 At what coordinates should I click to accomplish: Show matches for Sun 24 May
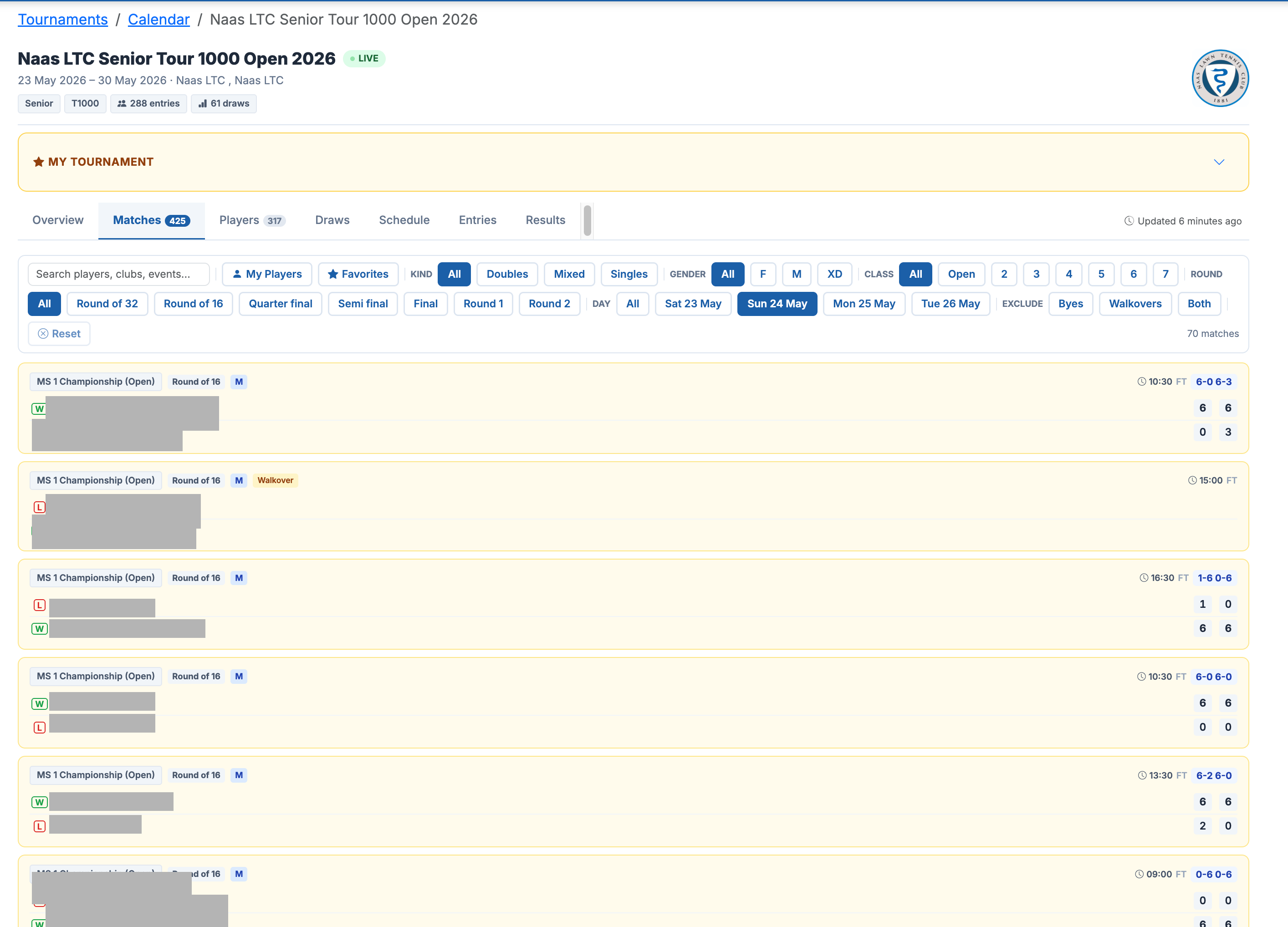[x=777, y=304]
